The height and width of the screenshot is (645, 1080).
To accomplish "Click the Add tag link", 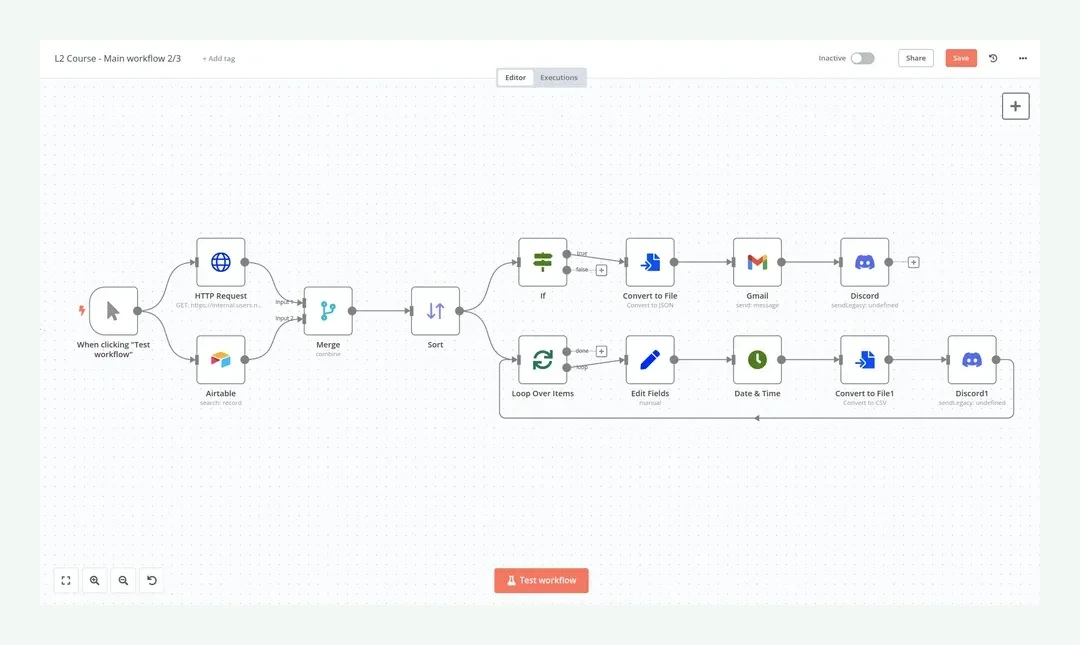I will [x=218, y=59].
